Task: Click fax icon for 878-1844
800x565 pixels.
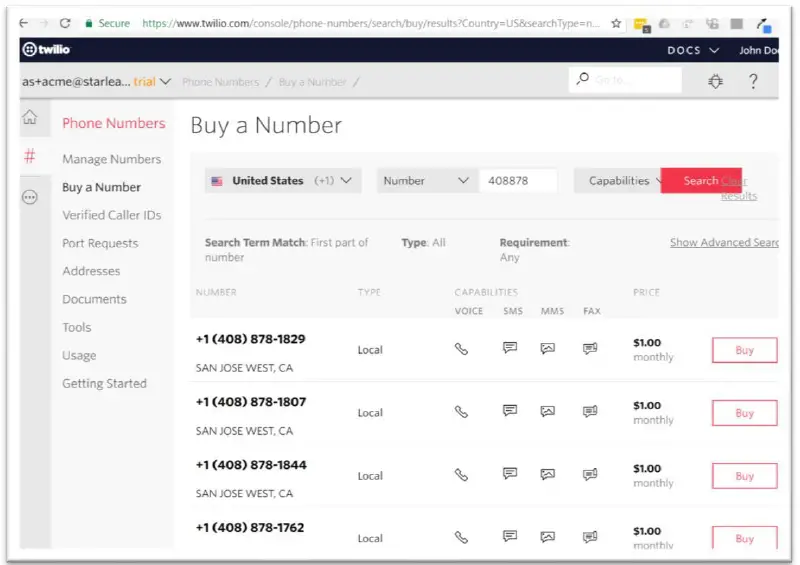Action: [x=590, y=475]
